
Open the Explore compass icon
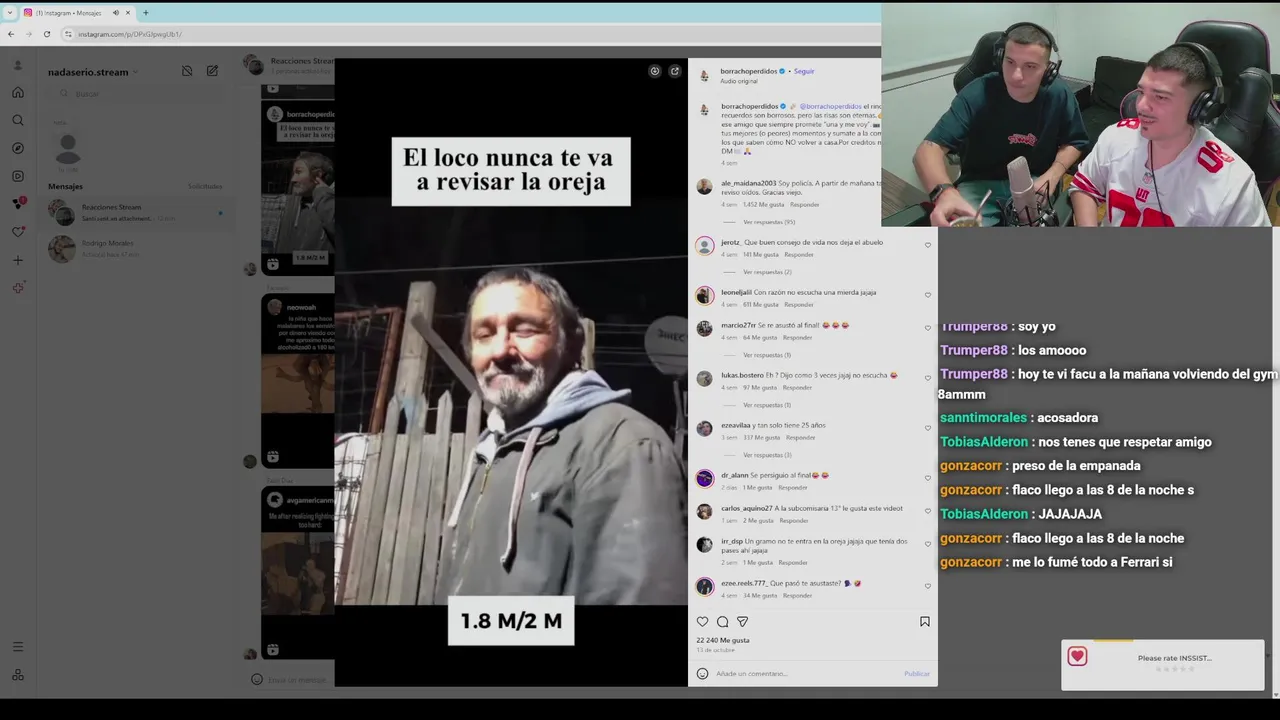click(x=18, y=148)
